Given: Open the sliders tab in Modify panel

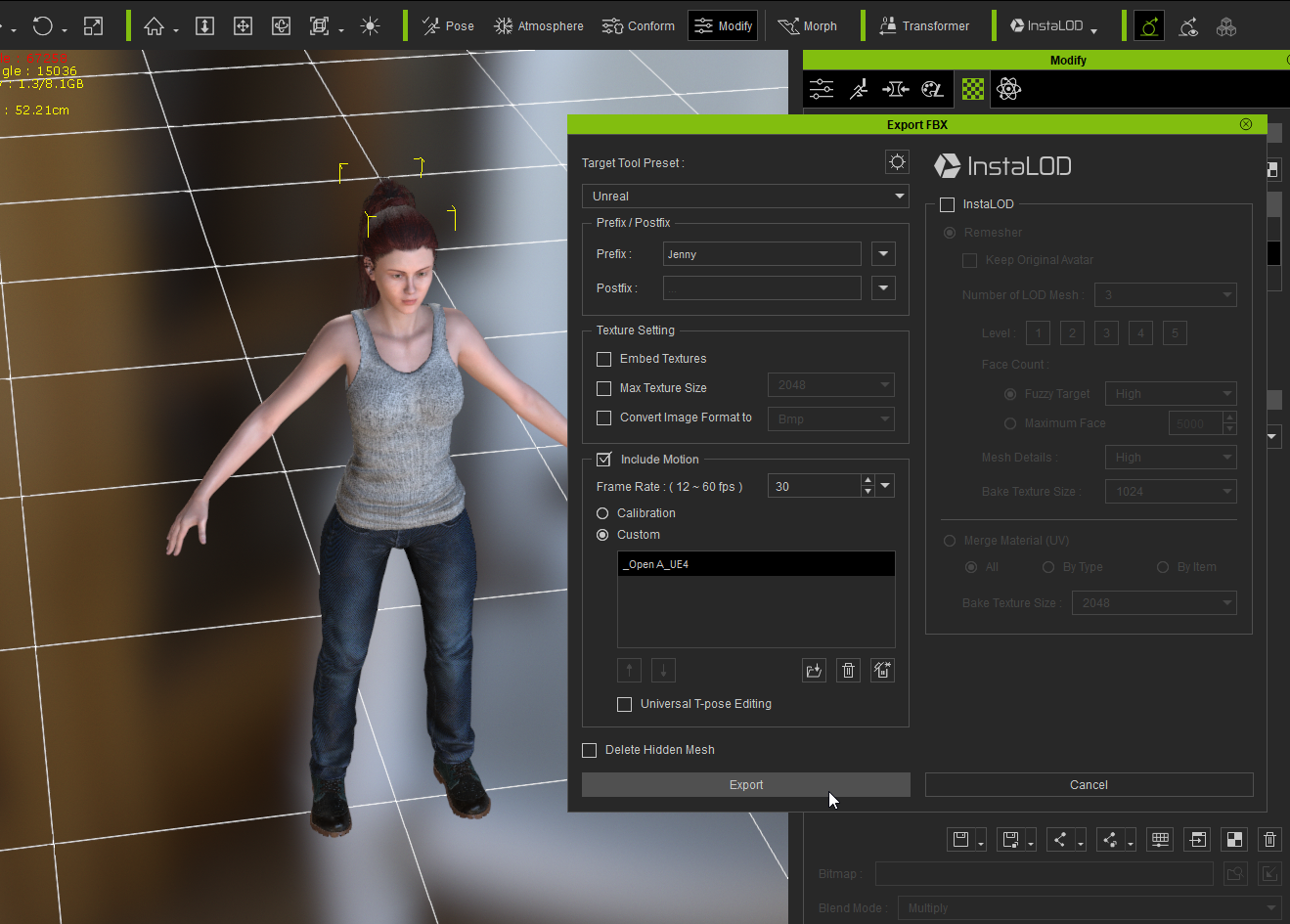Looking at the screenshot, I should click(x=822, y=90).
